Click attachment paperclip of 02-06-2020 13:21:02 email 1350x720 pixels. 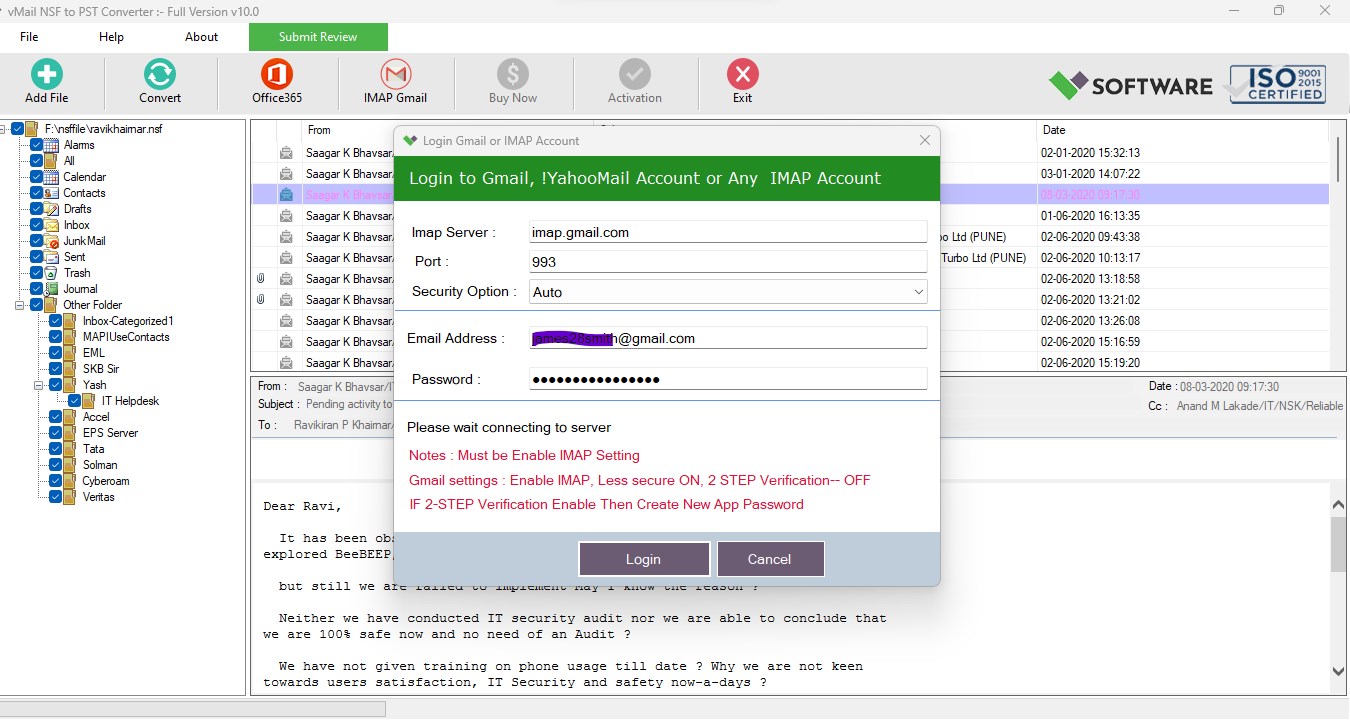point(261,300)
